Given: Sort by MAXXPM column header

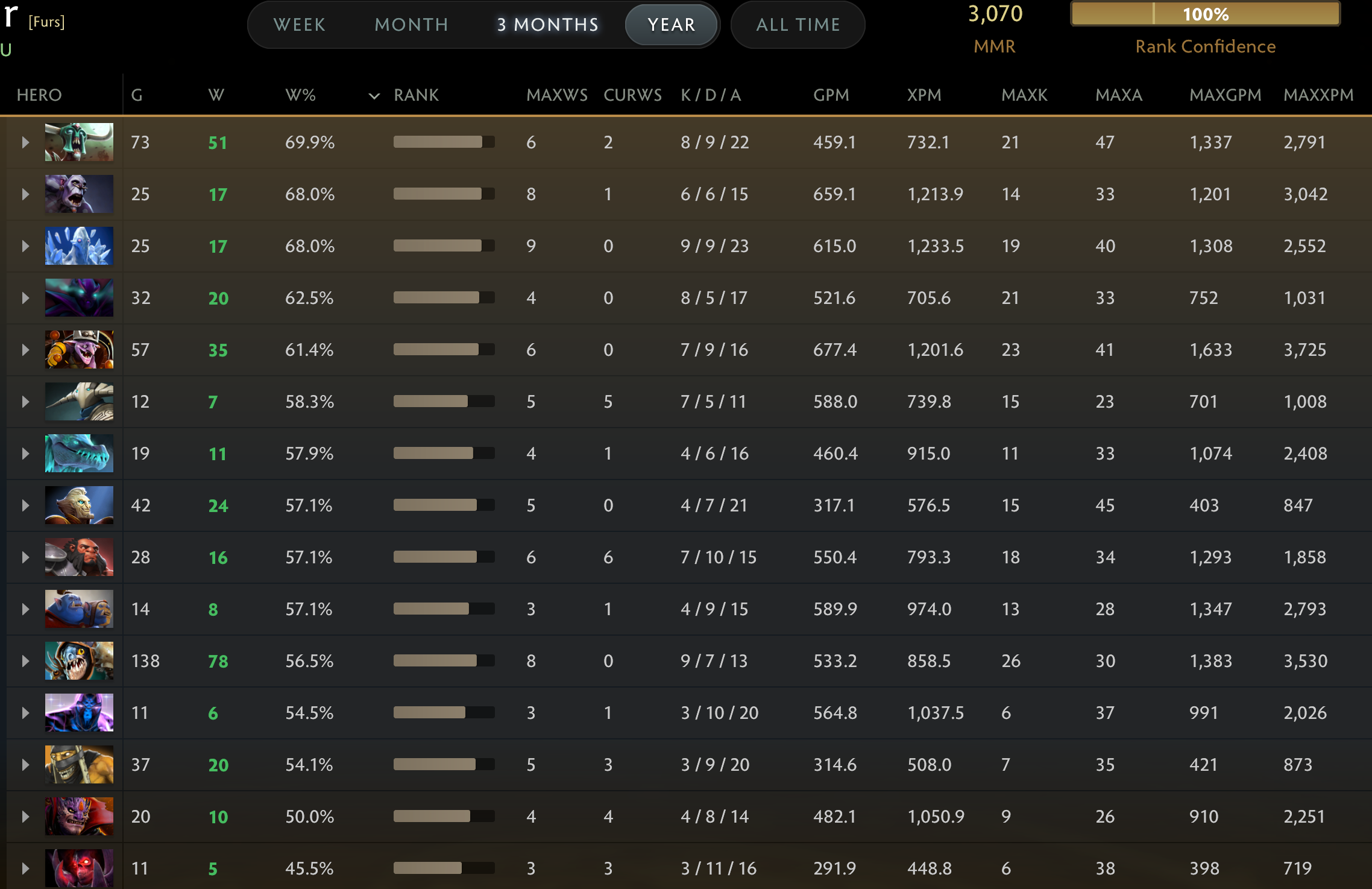Looking at the screenshot, I should click(1319, 95).
